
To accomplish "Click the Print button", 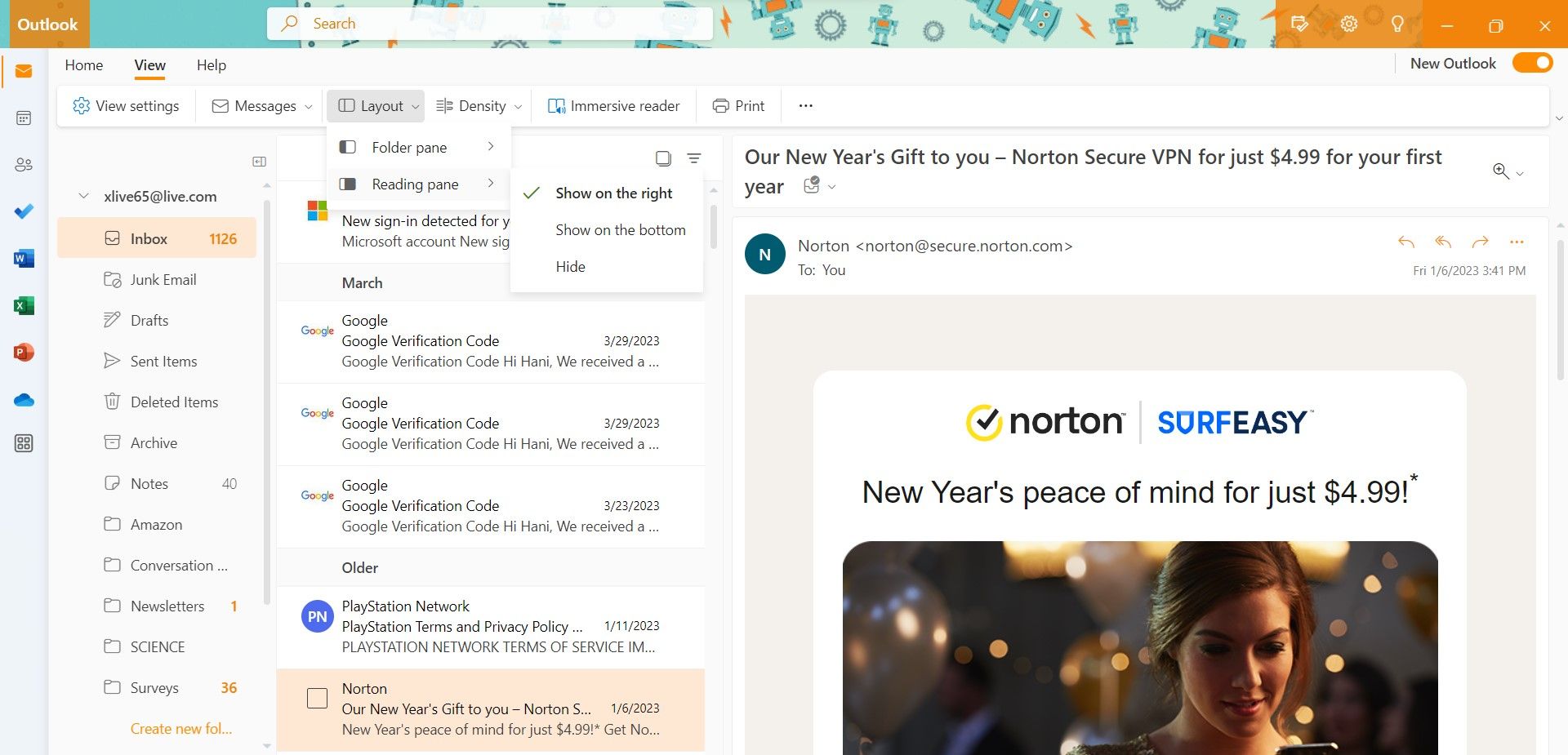I will (739, 106).
